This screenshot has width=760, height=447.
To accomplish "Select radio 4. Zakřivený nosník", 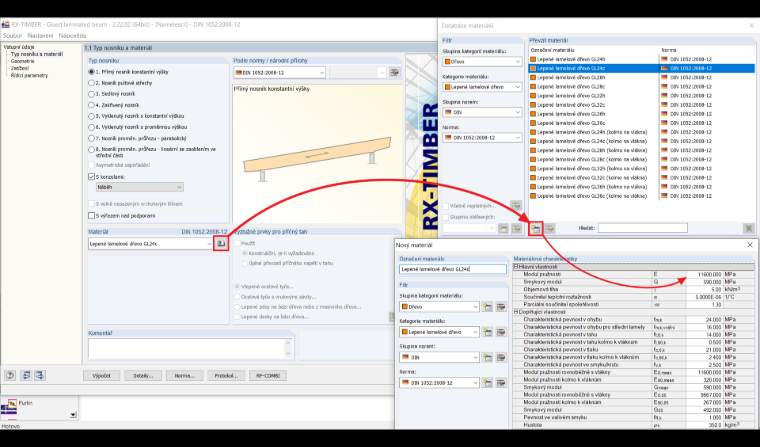I will (x=91, y=105).
